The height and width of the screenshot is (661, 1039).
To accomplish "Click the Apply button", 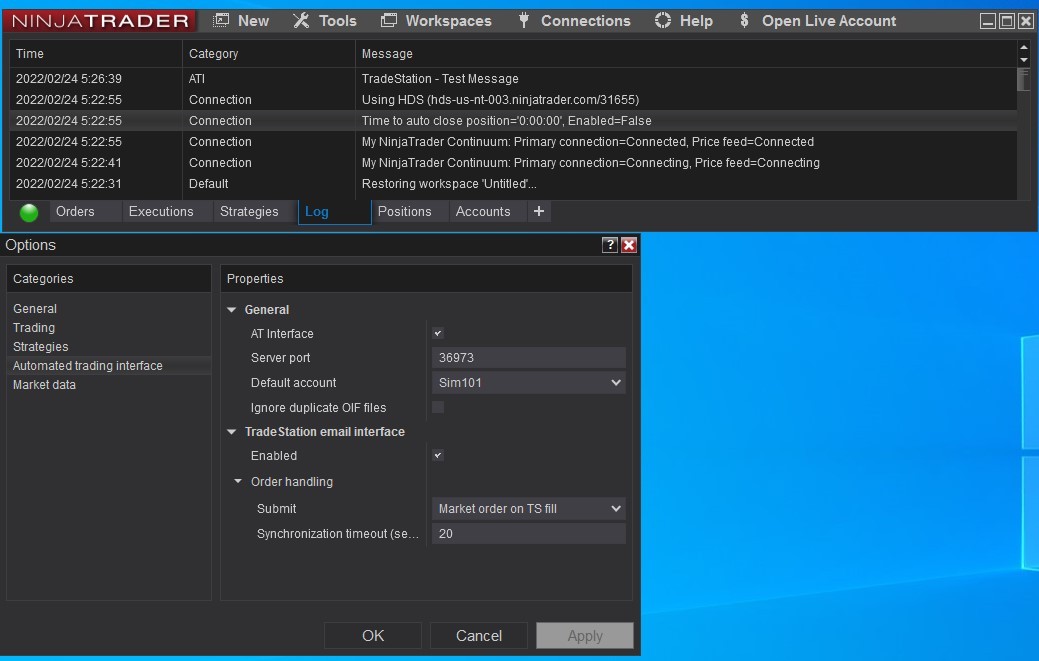I will [x=585, y=636].
